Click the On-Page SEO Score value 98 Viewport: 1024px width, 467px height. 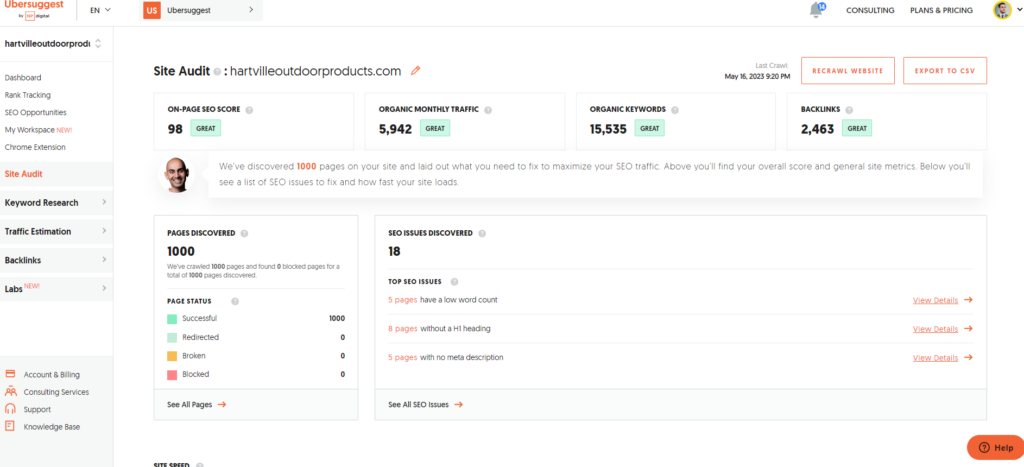[x=175, y=129]
